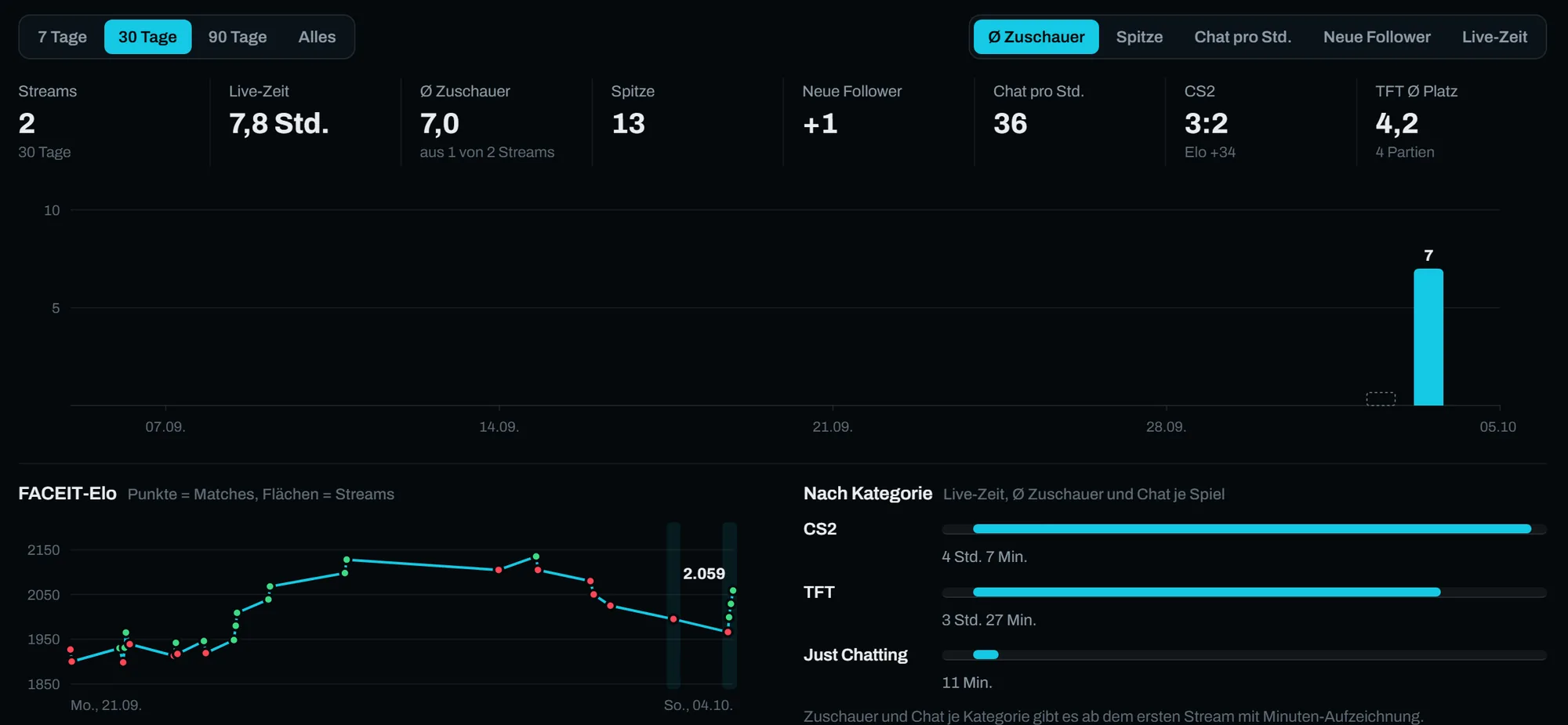
Task: Switch chart to Chat pro Std.
Action: tap(1243, 37)
